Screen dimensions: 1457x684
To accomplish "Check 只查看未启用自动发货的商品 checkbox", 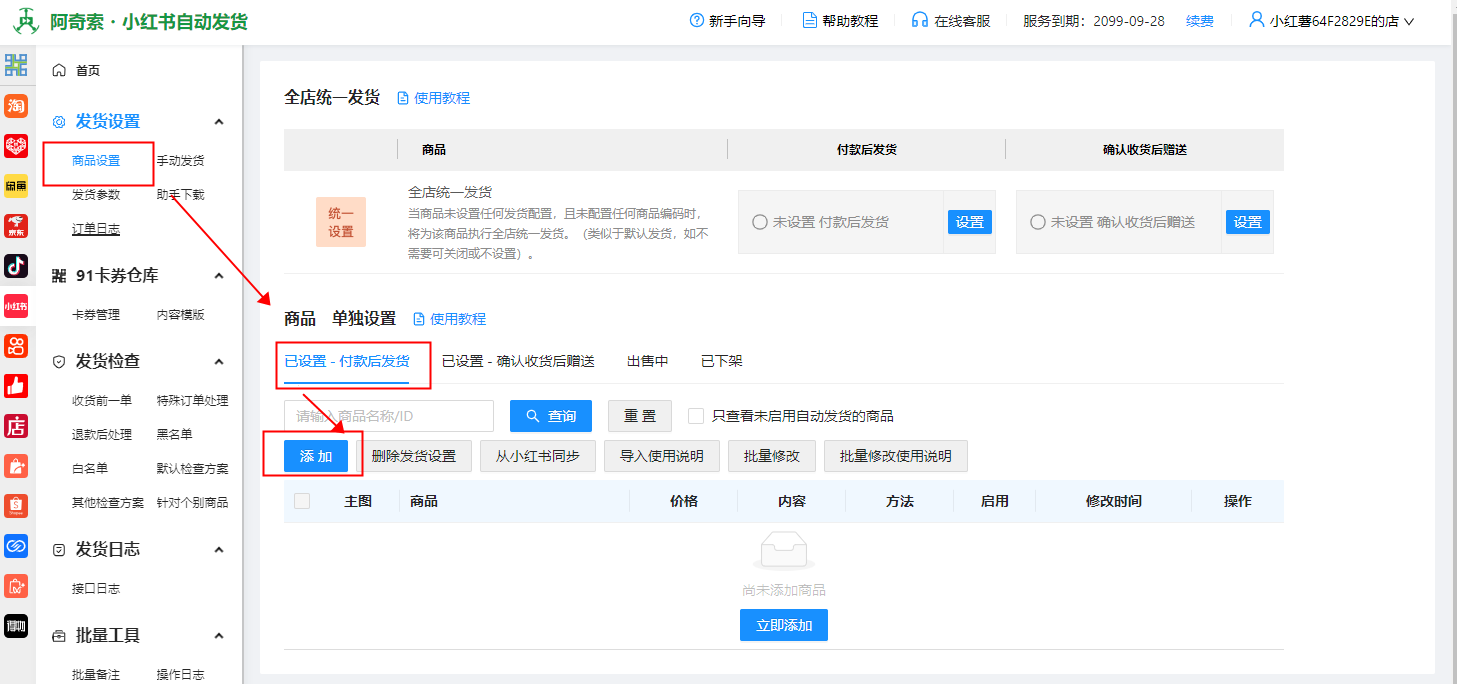I will click(696, 415).
